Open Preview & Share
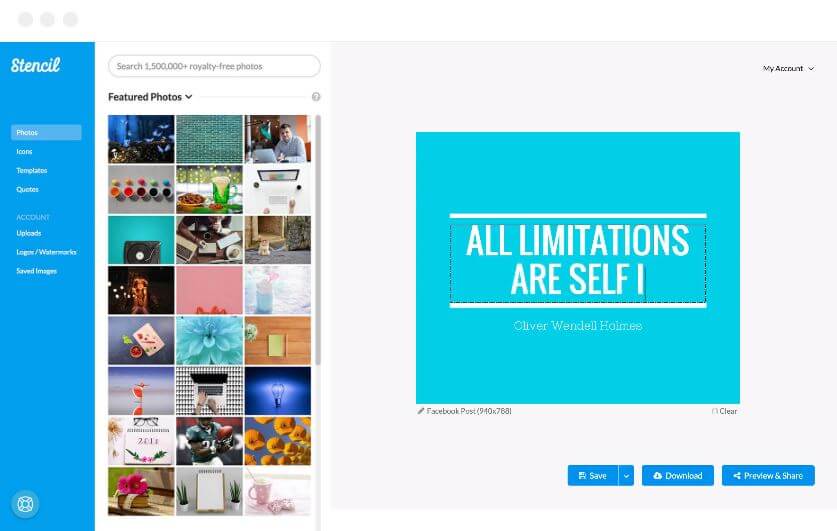Viewport: 837px width, 531px height. pos(768,475)
